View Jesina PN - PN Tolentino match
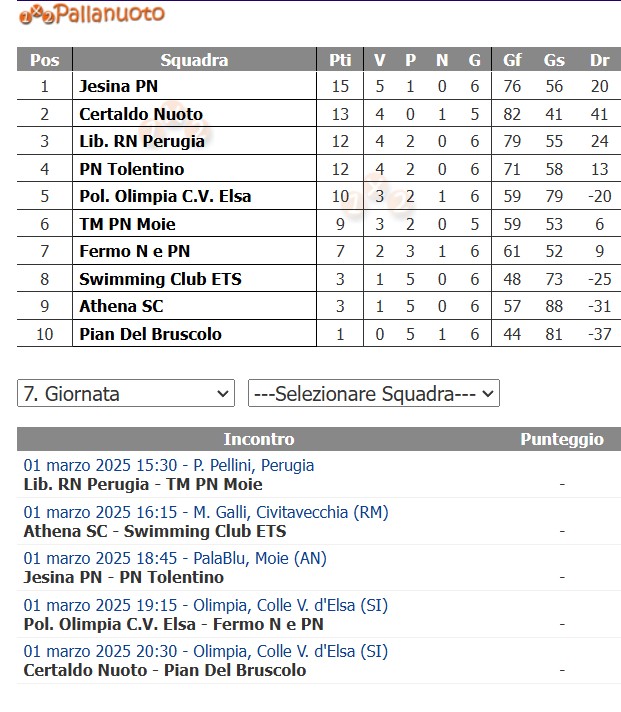 coord(124,577)
